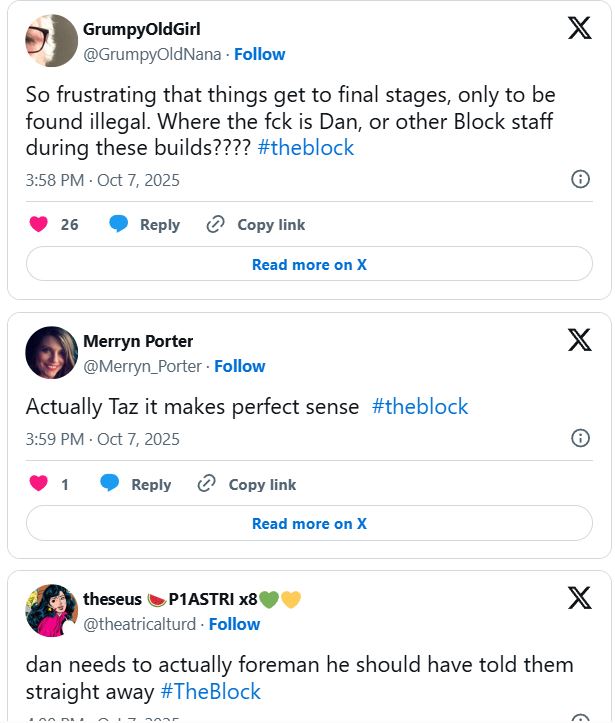Open the #TheBlock hashtag in theseus's tweet
This screenshot has width=615, height=723.
(210, 692)
